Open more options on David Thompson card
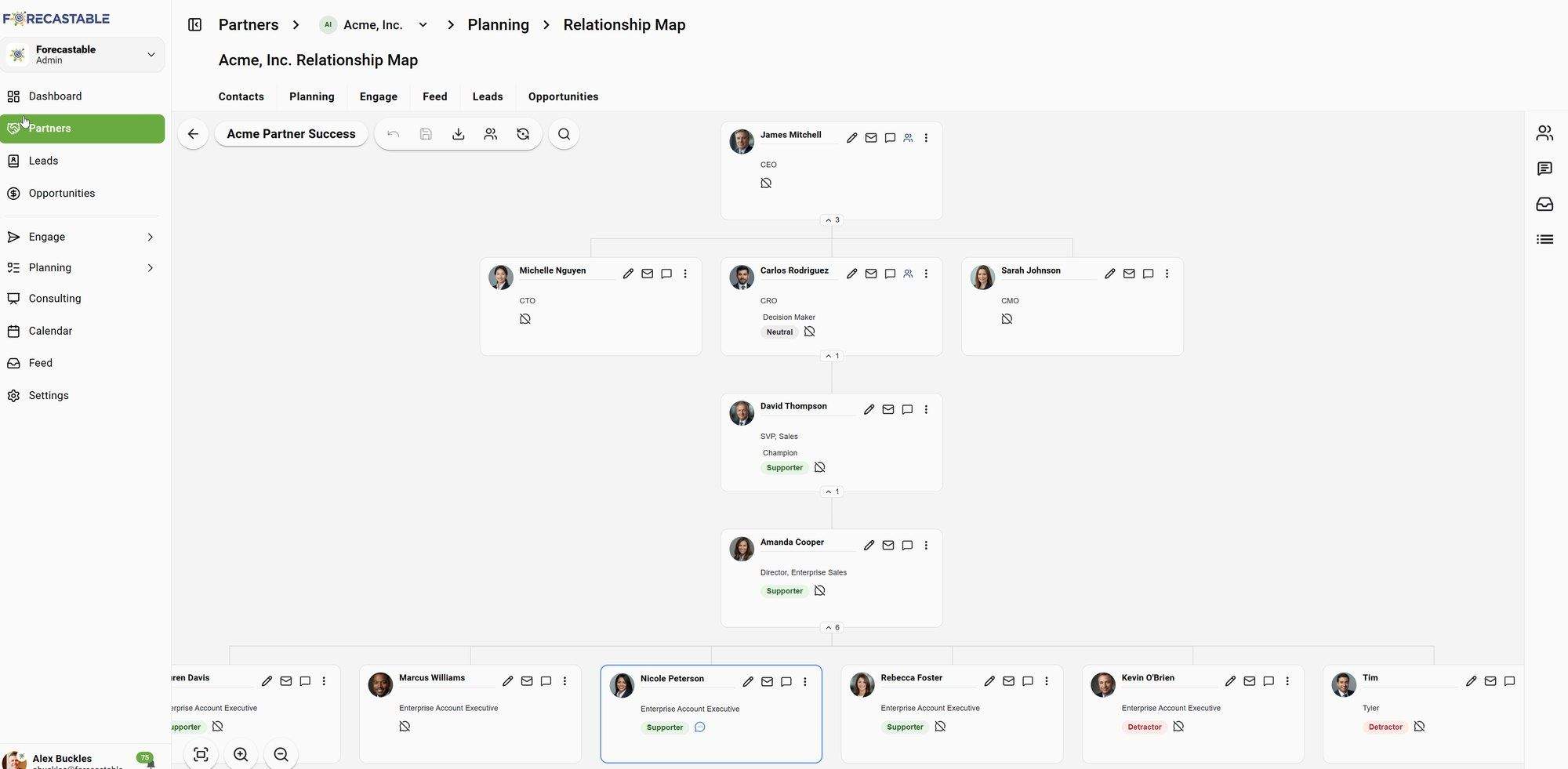This screenshot has height=769, width=1568. (x=926, y=409)
